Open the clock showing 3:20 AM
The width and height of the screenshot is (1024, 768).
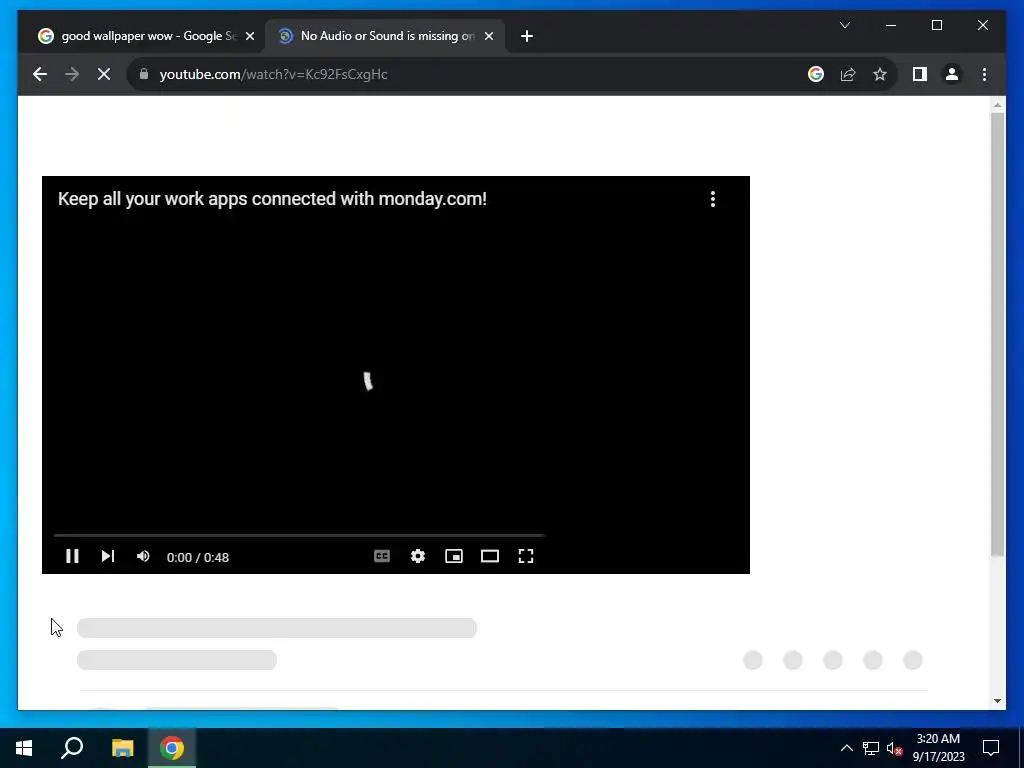[x=938, y=748]
